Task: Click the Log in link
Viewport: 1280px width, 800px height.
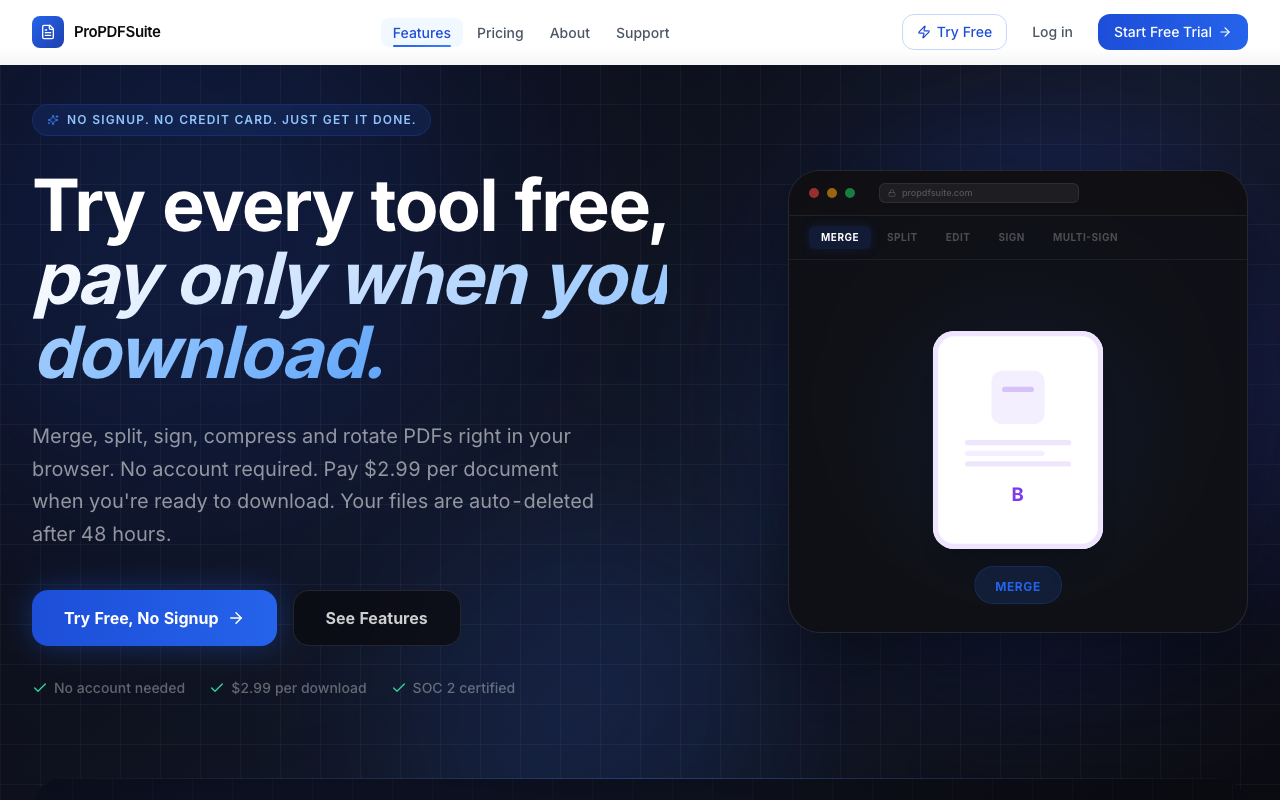Action: click(x=1052, y=32)
